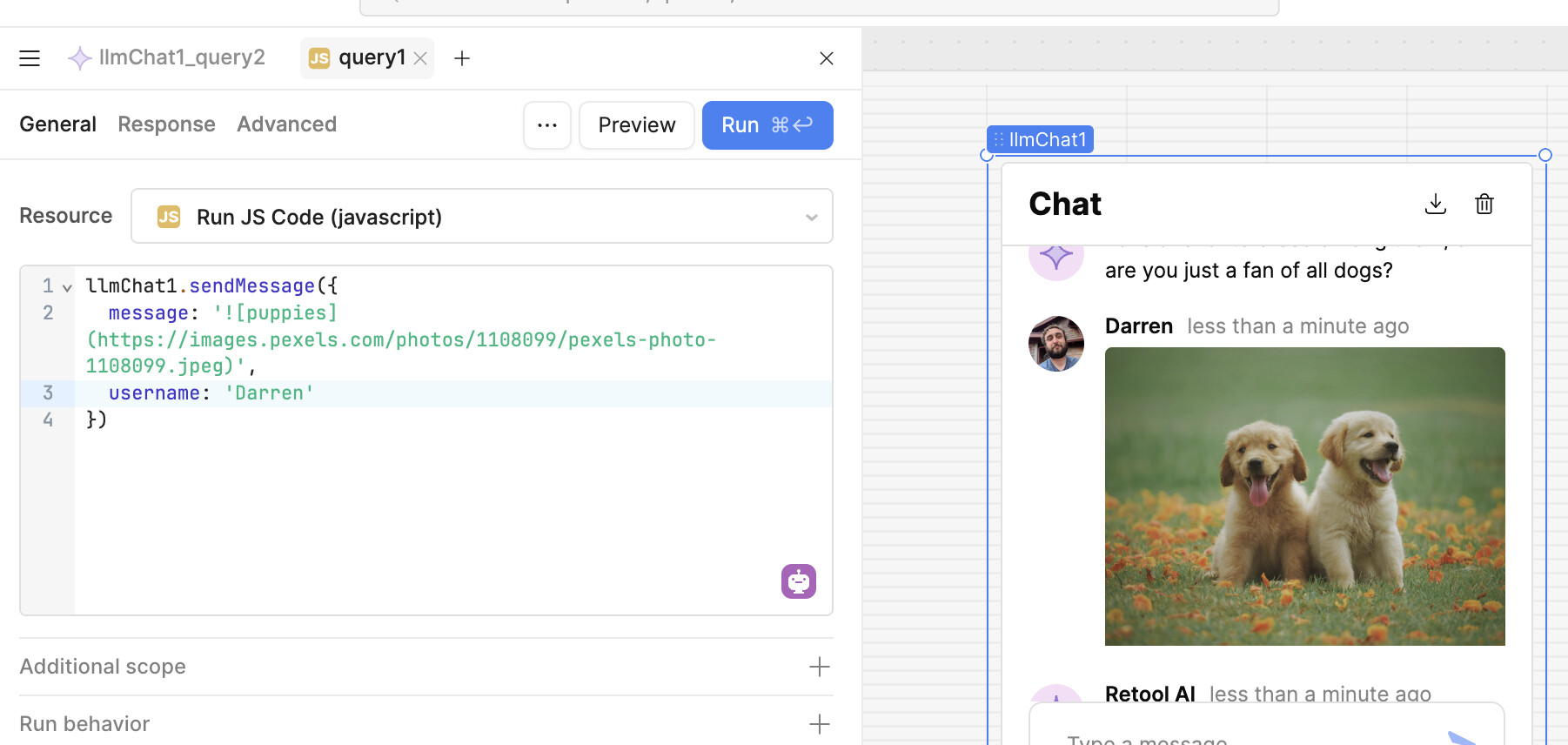The width and height of the screenshot is (1568, 745).
Task: Add a new query with the plus icon
Action: click(462, 58)
